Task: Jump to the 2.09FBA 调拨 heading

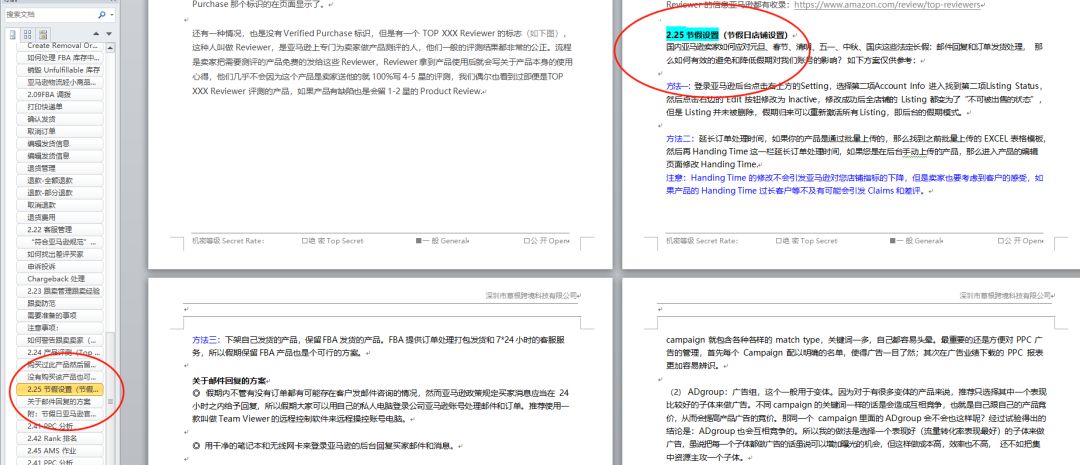Action: pyautogui.click(x=61, y=94)
